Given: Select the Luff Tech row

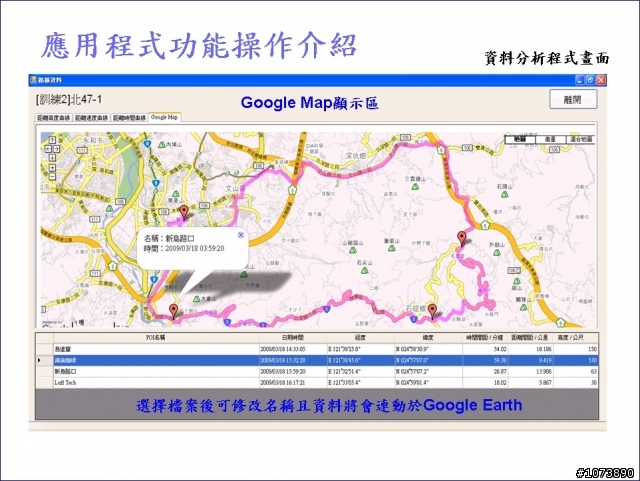Looking at the screenshot, I should (x=317, y=383).
